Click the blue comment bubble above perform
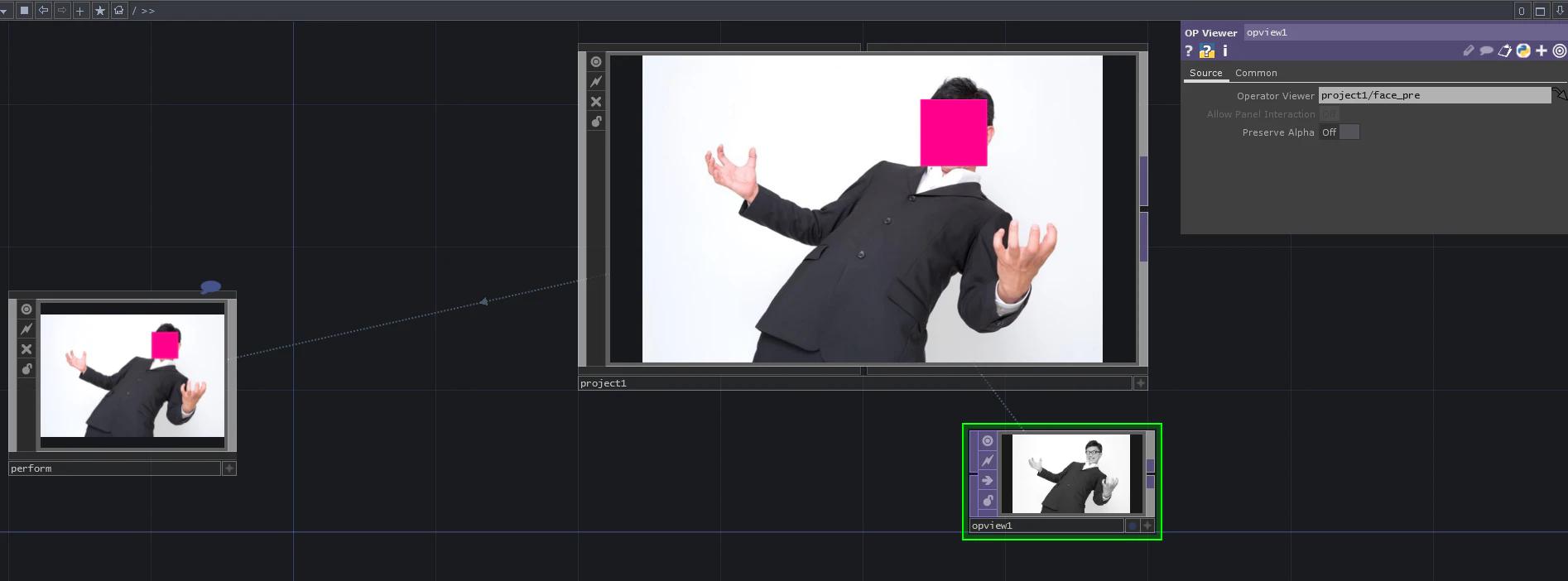 (x=211, y=287)
